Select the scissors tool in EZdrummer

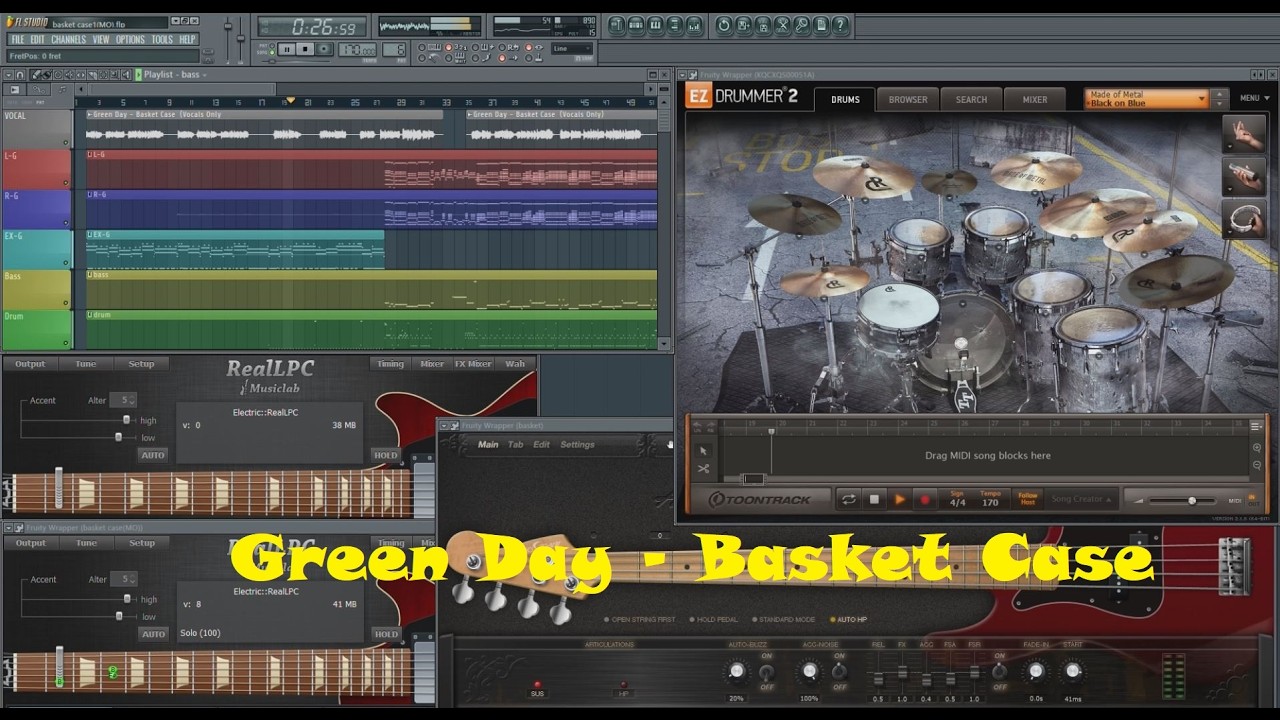click(703, 469)
